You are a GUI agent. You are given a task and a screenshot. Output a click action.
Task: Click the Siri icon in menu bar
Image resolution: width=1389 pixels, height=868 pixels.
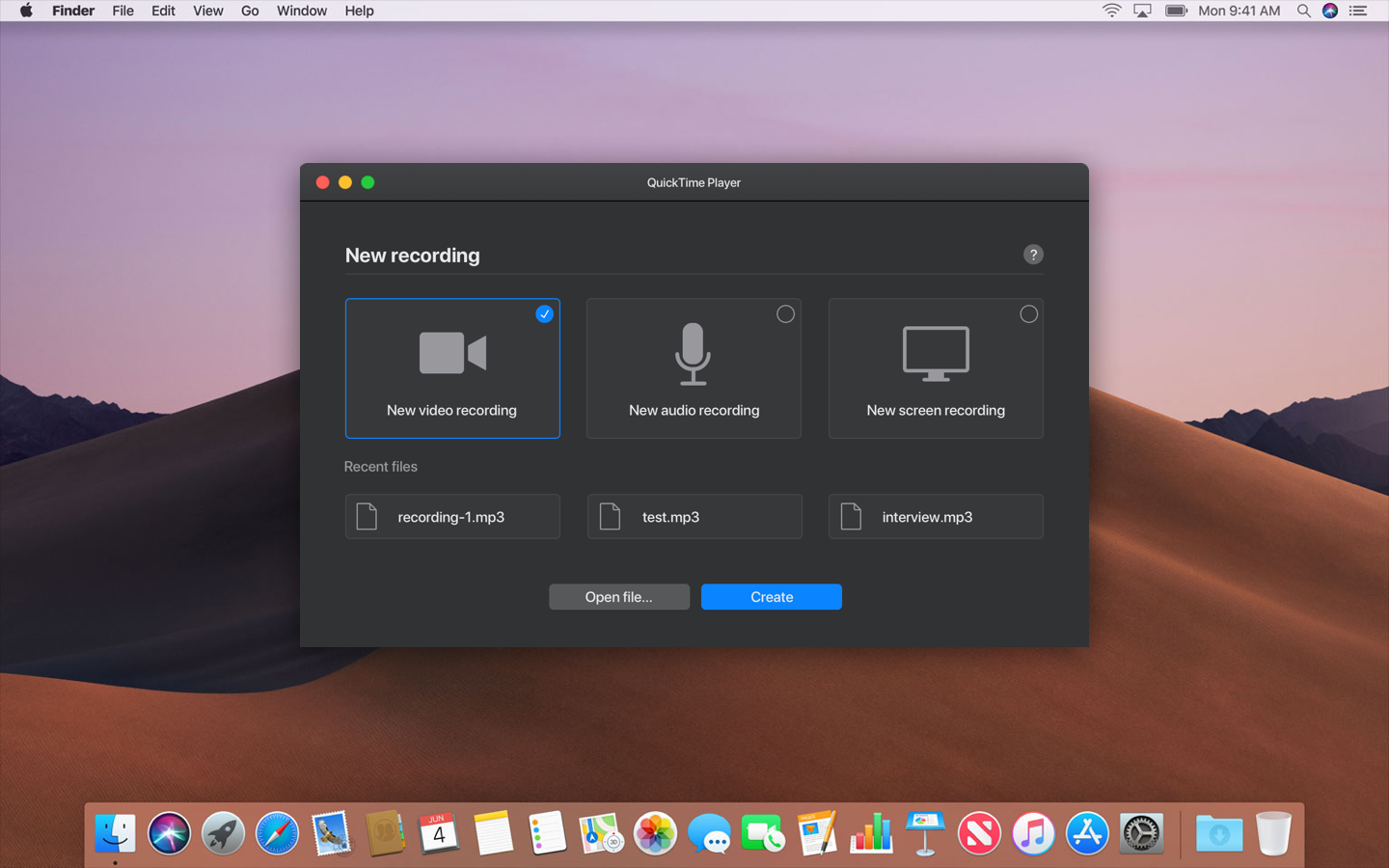tap(1330, 11)
